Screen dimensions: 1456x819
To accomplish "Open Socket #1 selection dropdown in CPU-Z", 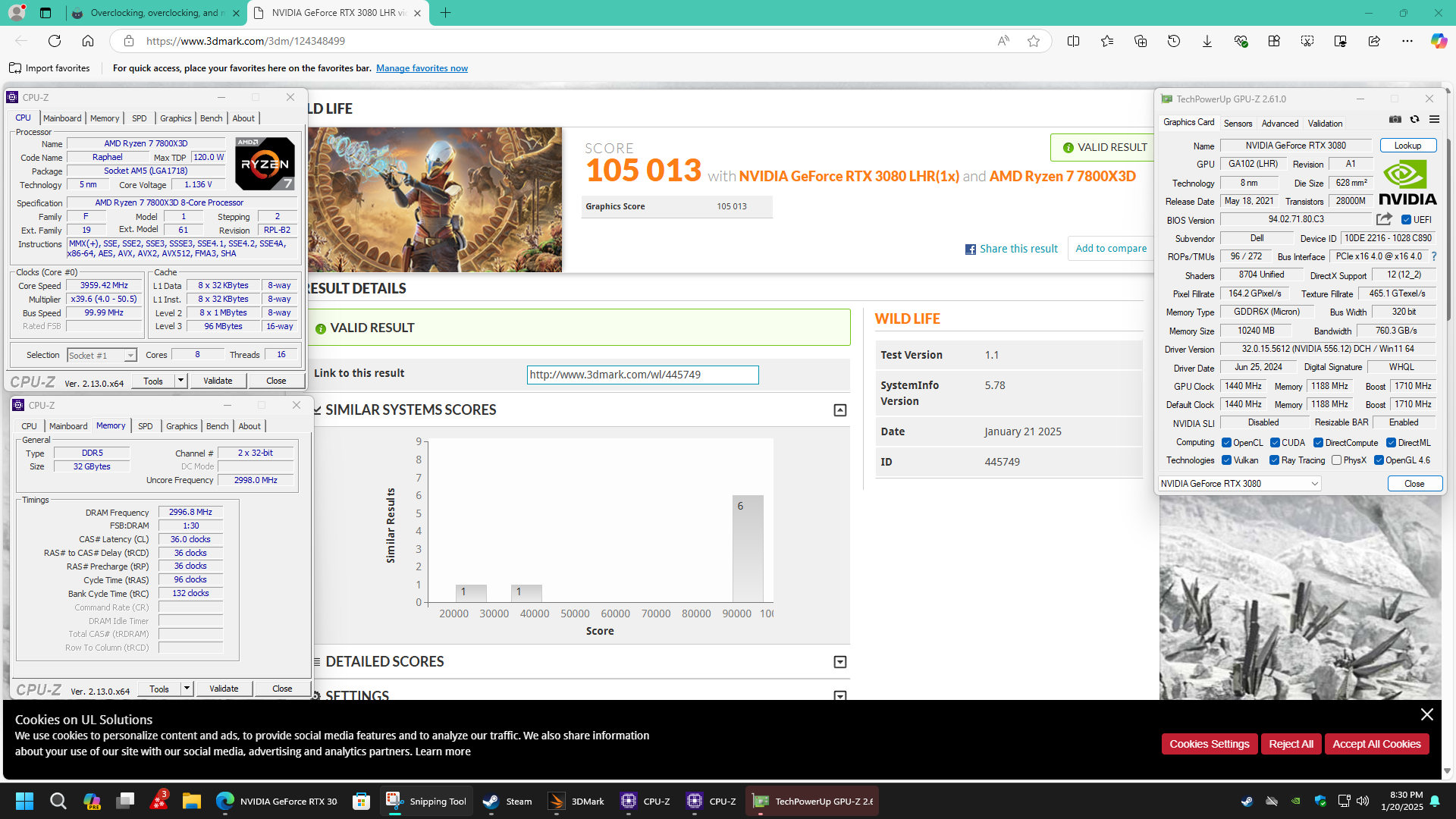I will point(101,355).
